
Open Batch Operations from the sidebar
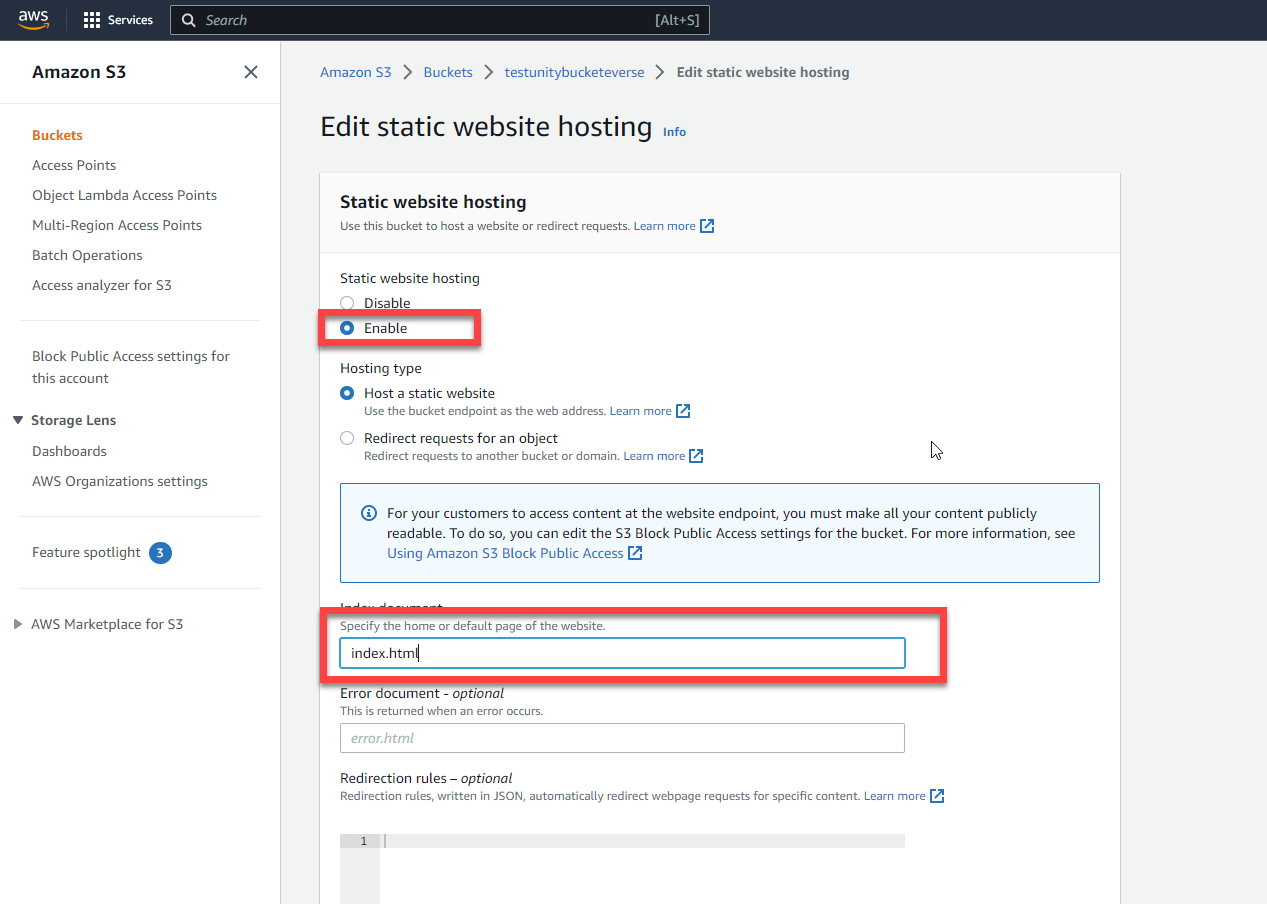[87, 254]
